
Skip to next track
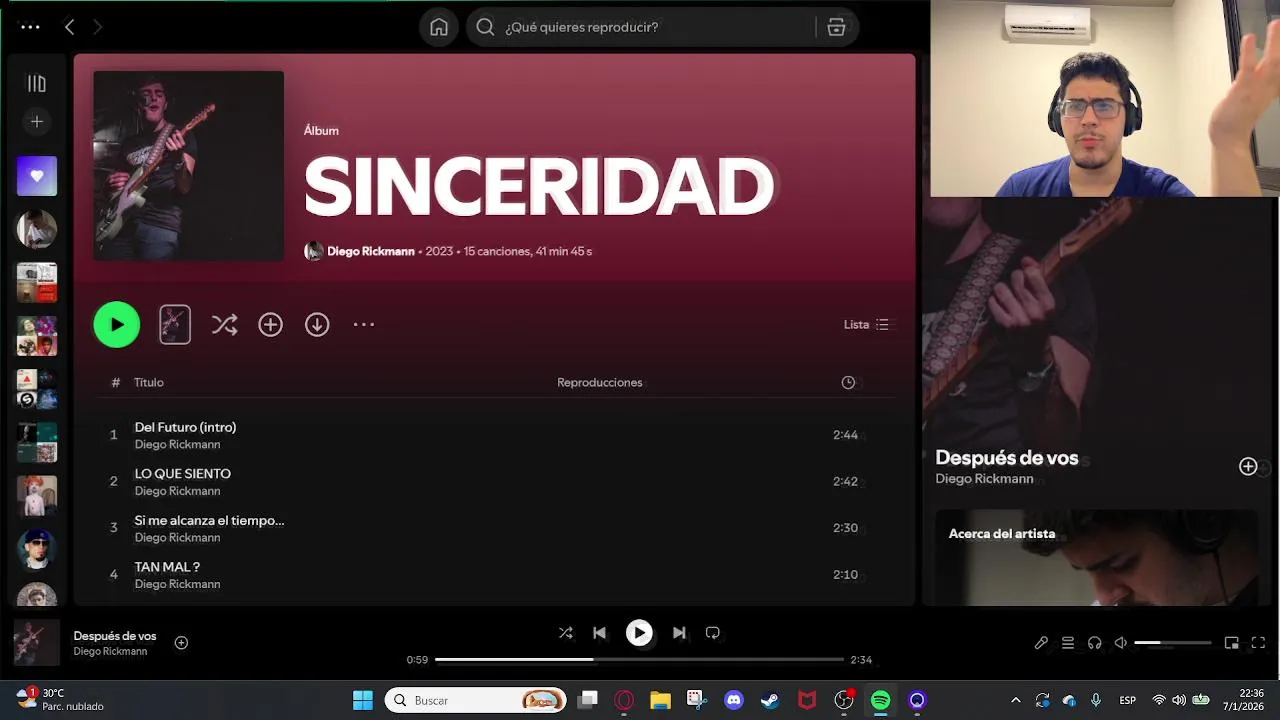(679, 633)
